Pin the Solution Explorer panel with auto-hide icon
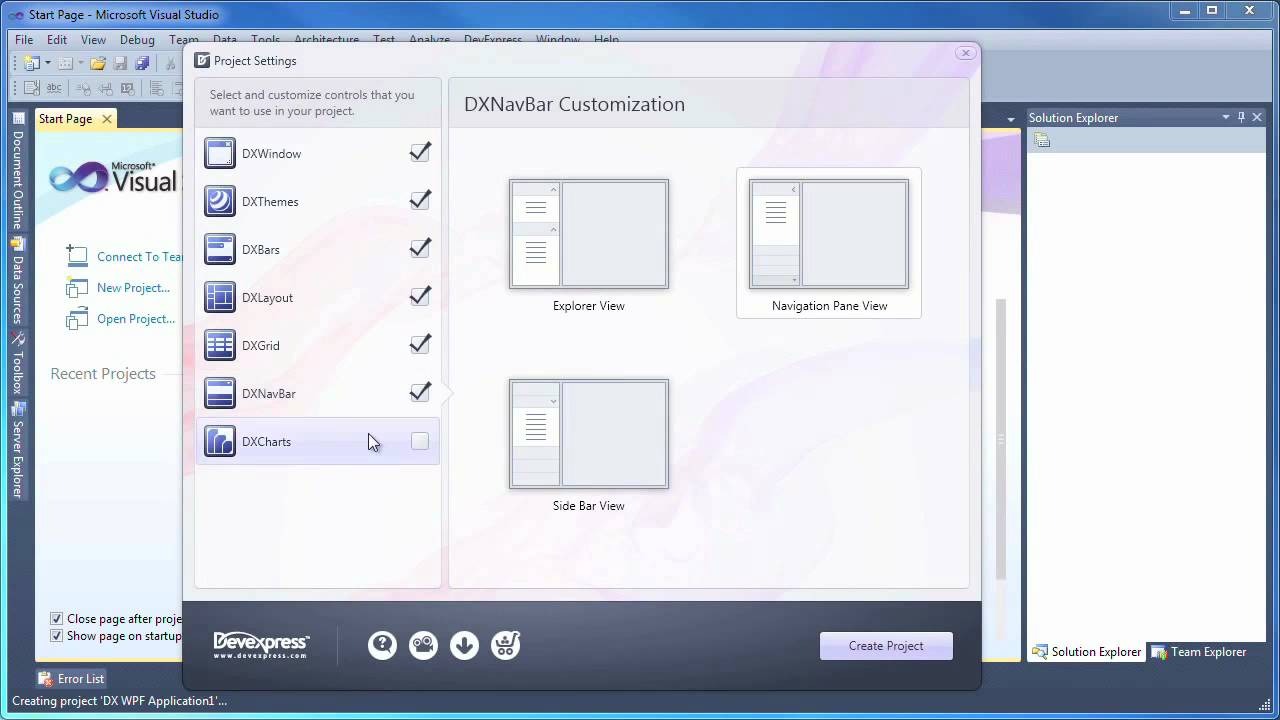1280x720 pixels. point(1242,117)
